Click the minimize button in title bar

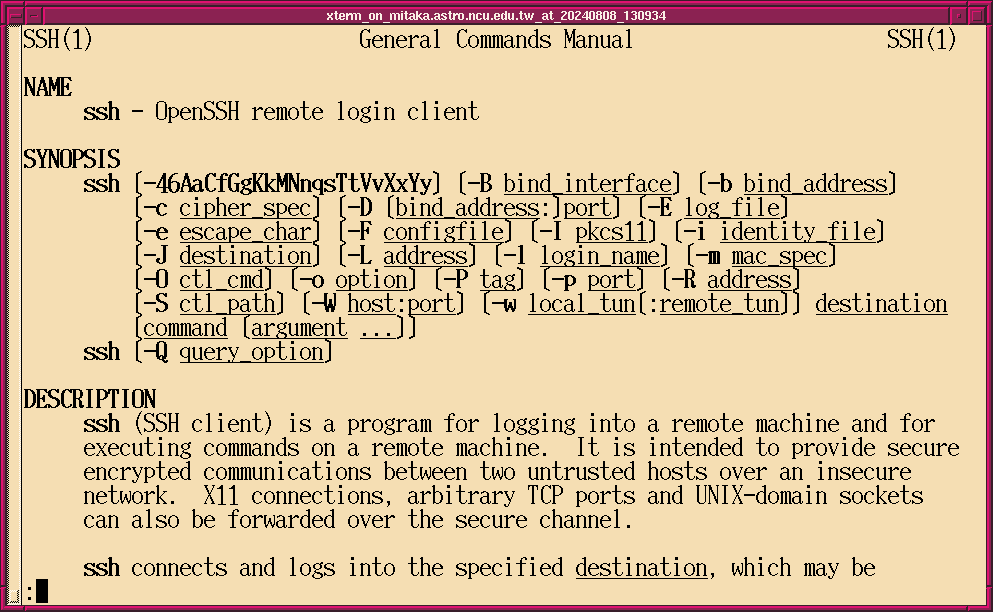coord(958,14)
